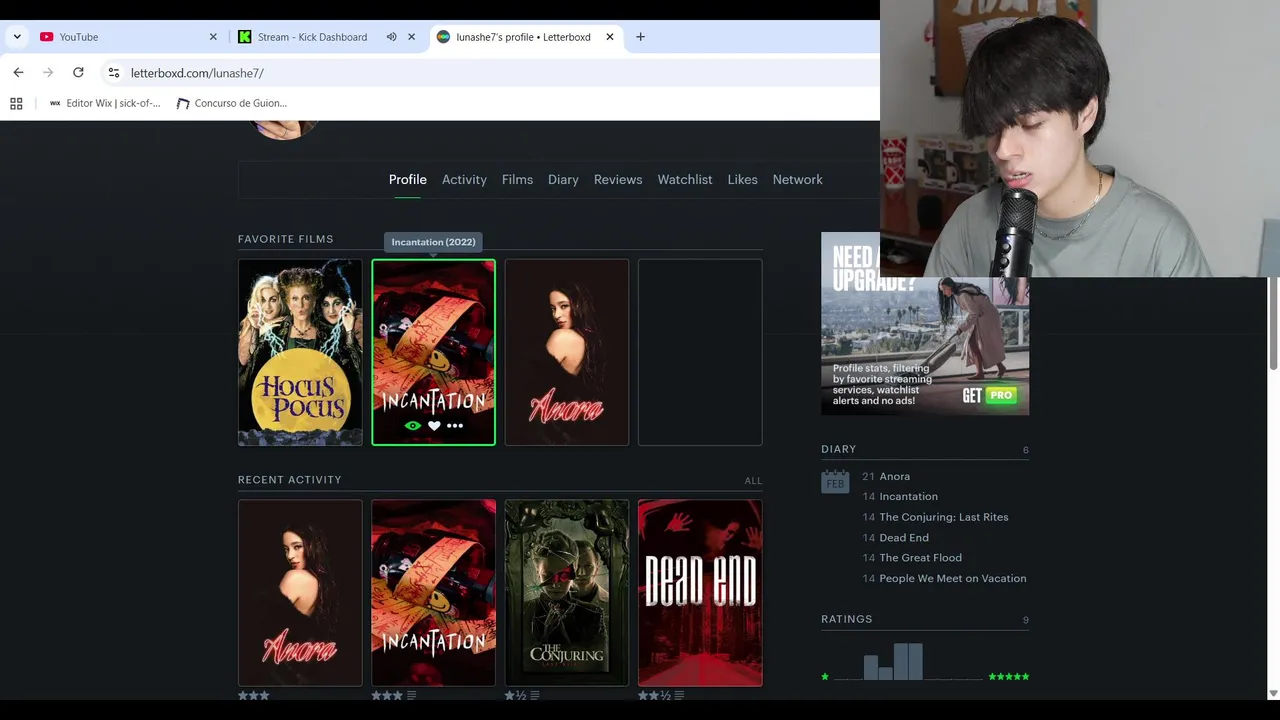Open review icon under The Conjuring poster

(535, 695)
